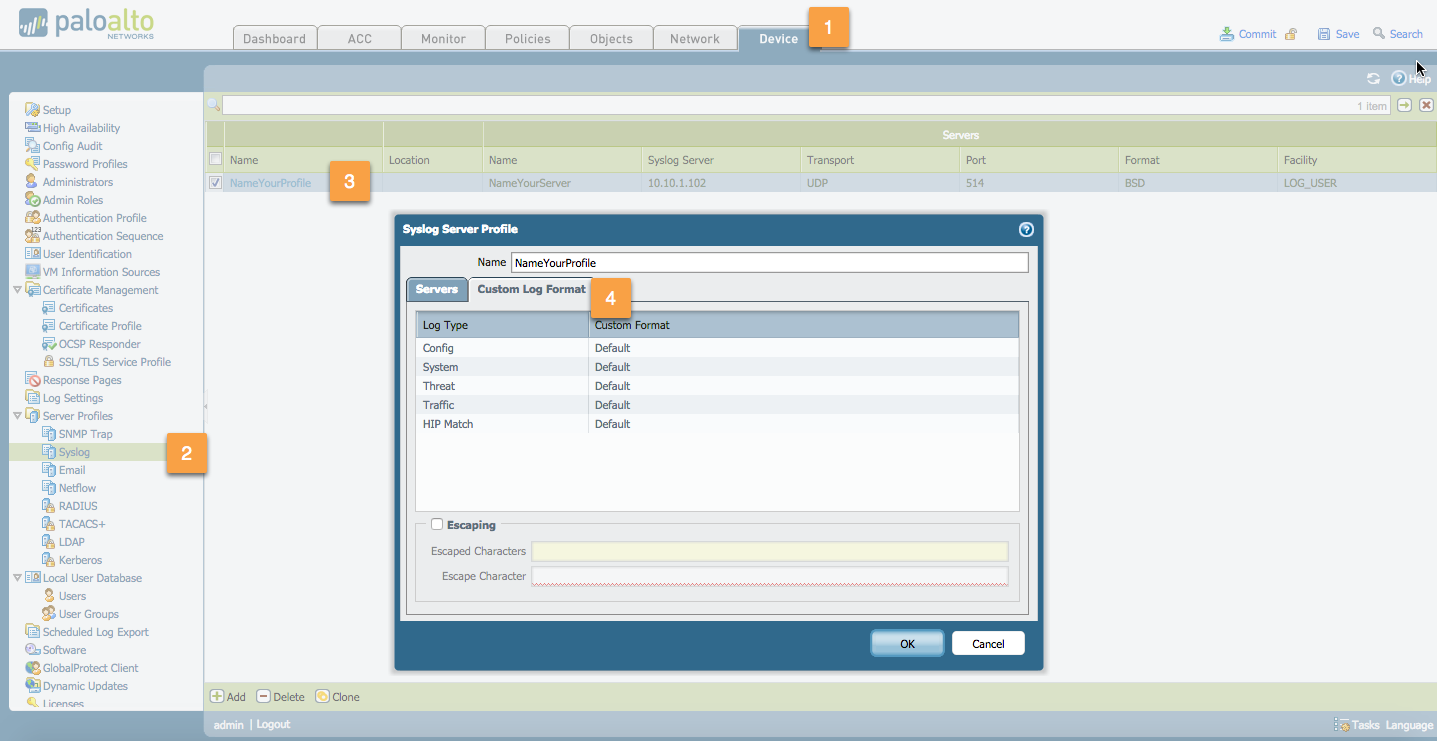Collapse the Certificate Management tree
Viewport: 1437px width, 741px height.
[17, 289]
